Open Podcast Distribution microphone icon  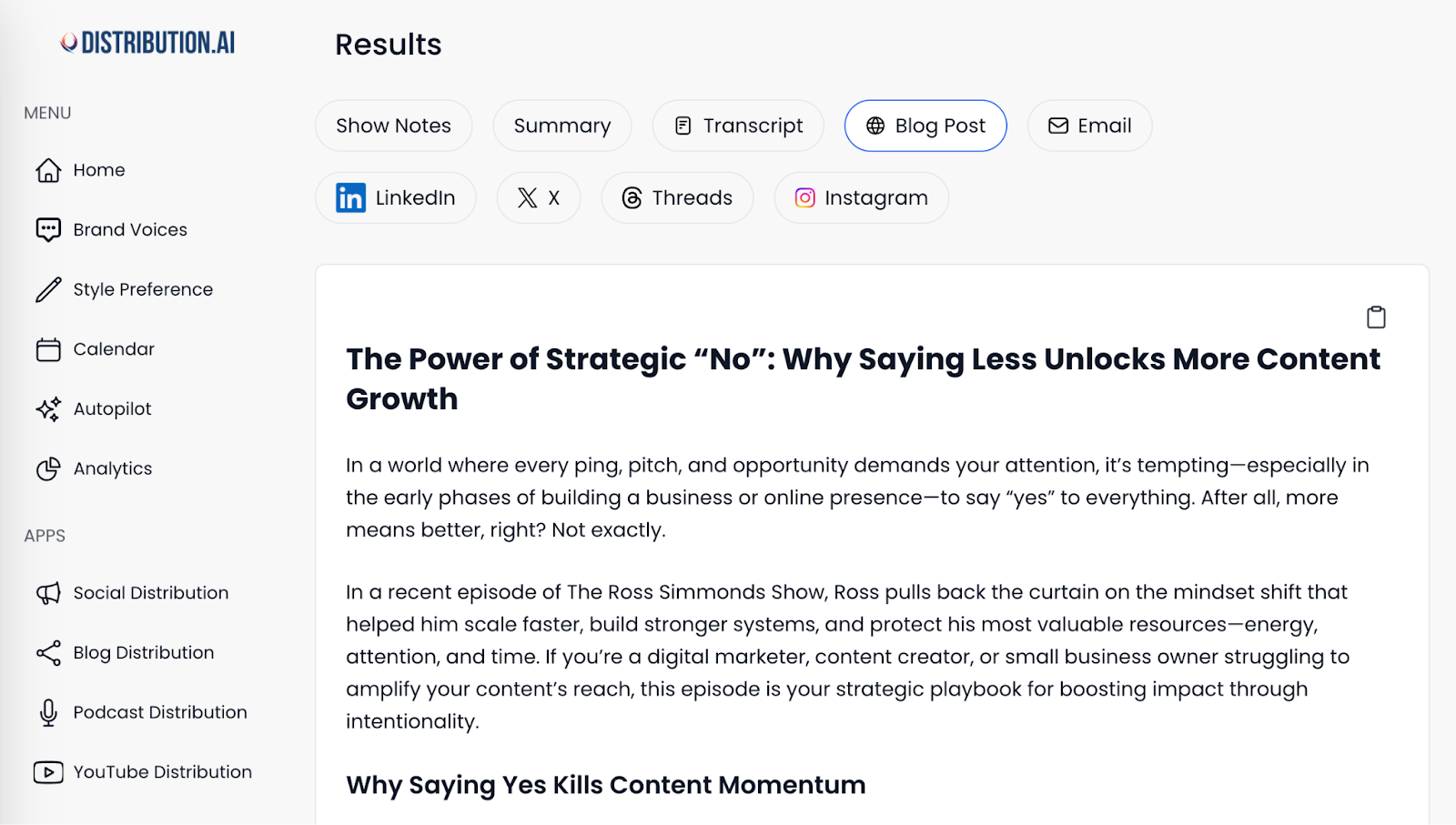47,712
